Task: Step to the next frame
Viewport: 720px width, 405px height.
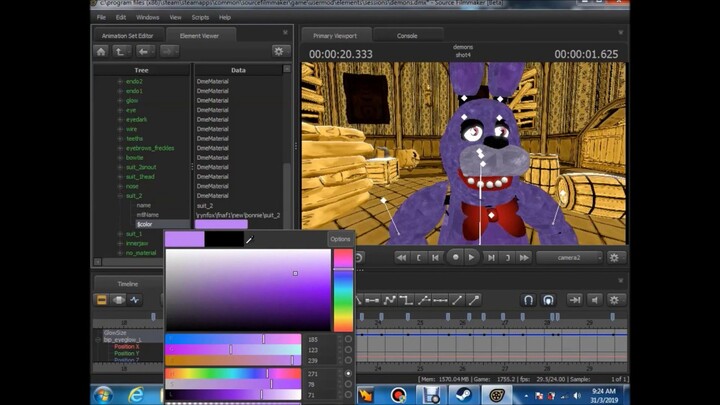Action: coord(491,258)
